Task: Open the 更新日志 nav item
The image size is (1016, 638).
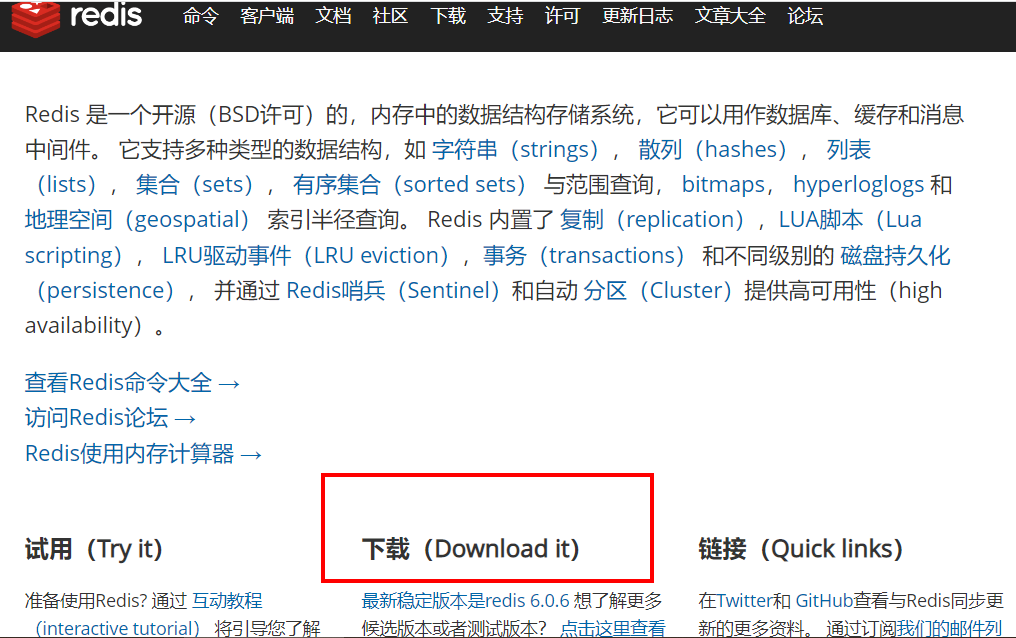Action: tap(638, 16)
